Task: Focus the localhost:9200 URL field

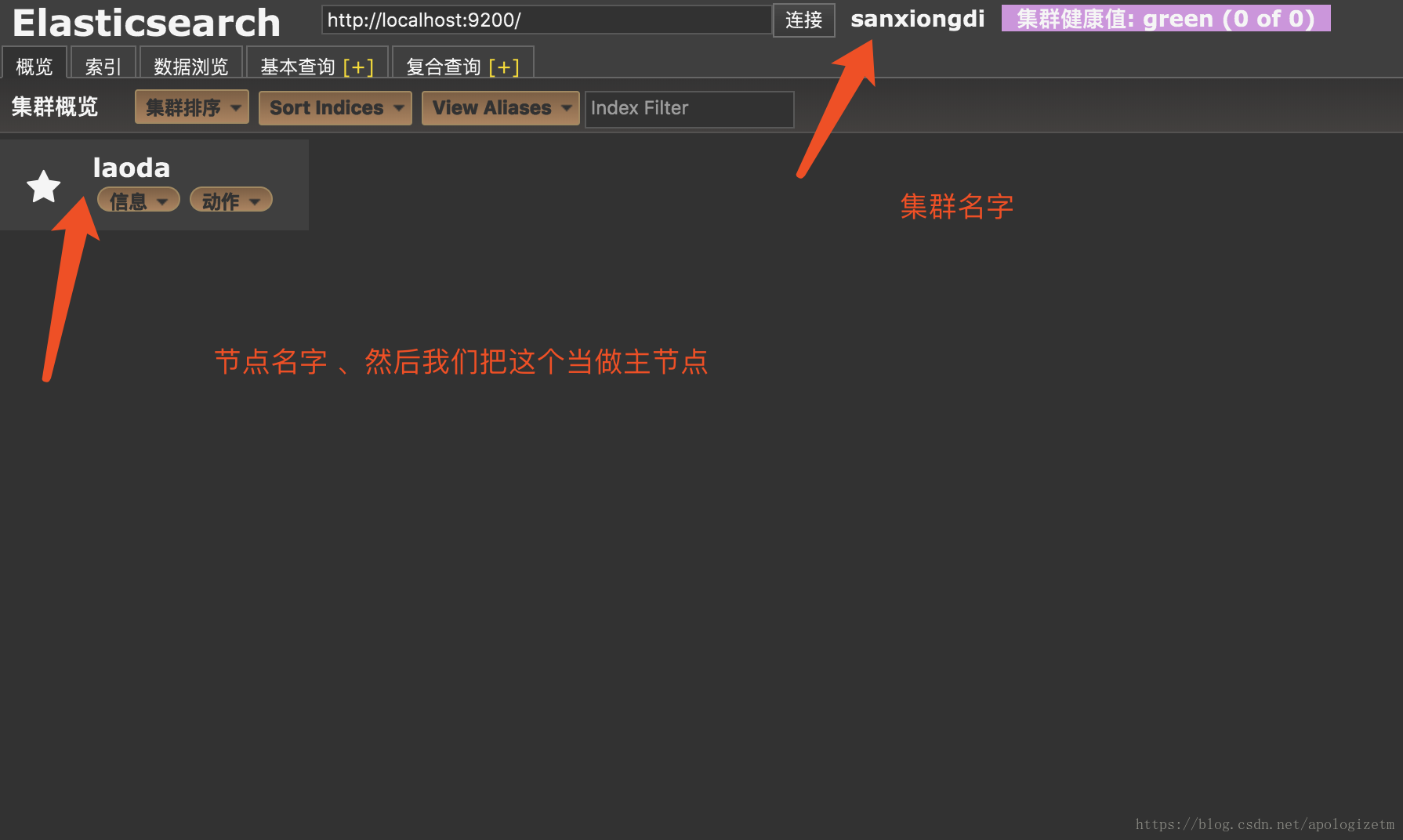Action: coord(546,20)
